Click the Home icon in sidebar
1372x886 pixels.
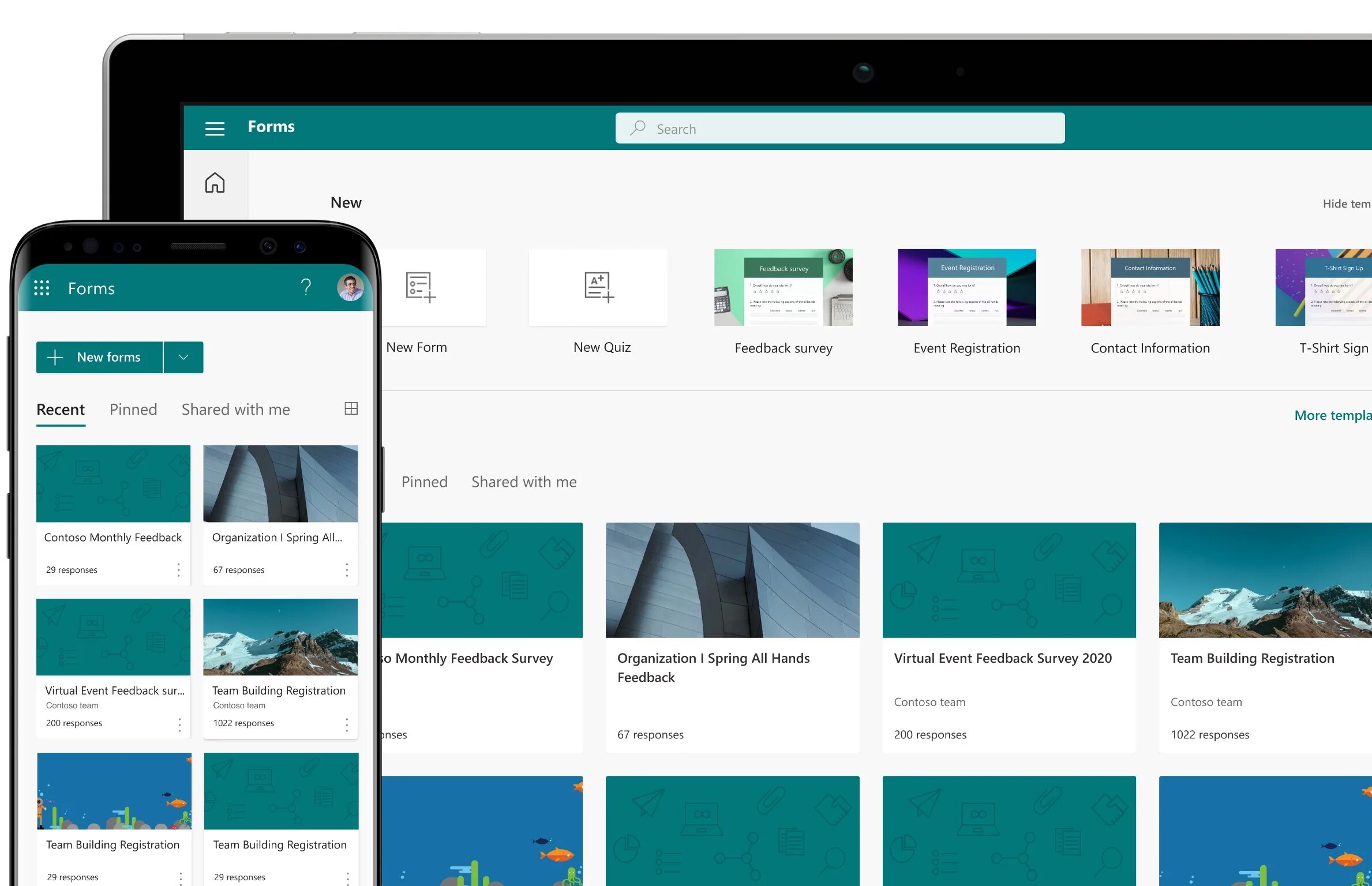pos(215,183)
